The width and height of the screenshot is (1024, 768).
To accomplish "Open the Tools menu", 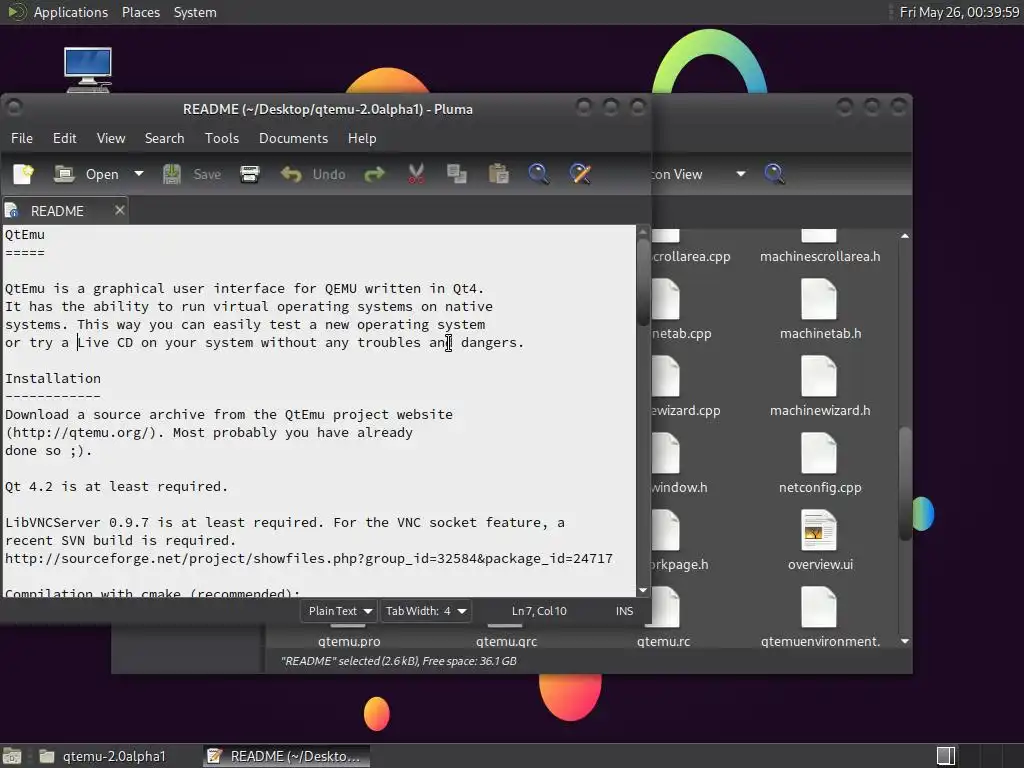I will point(222,138).
